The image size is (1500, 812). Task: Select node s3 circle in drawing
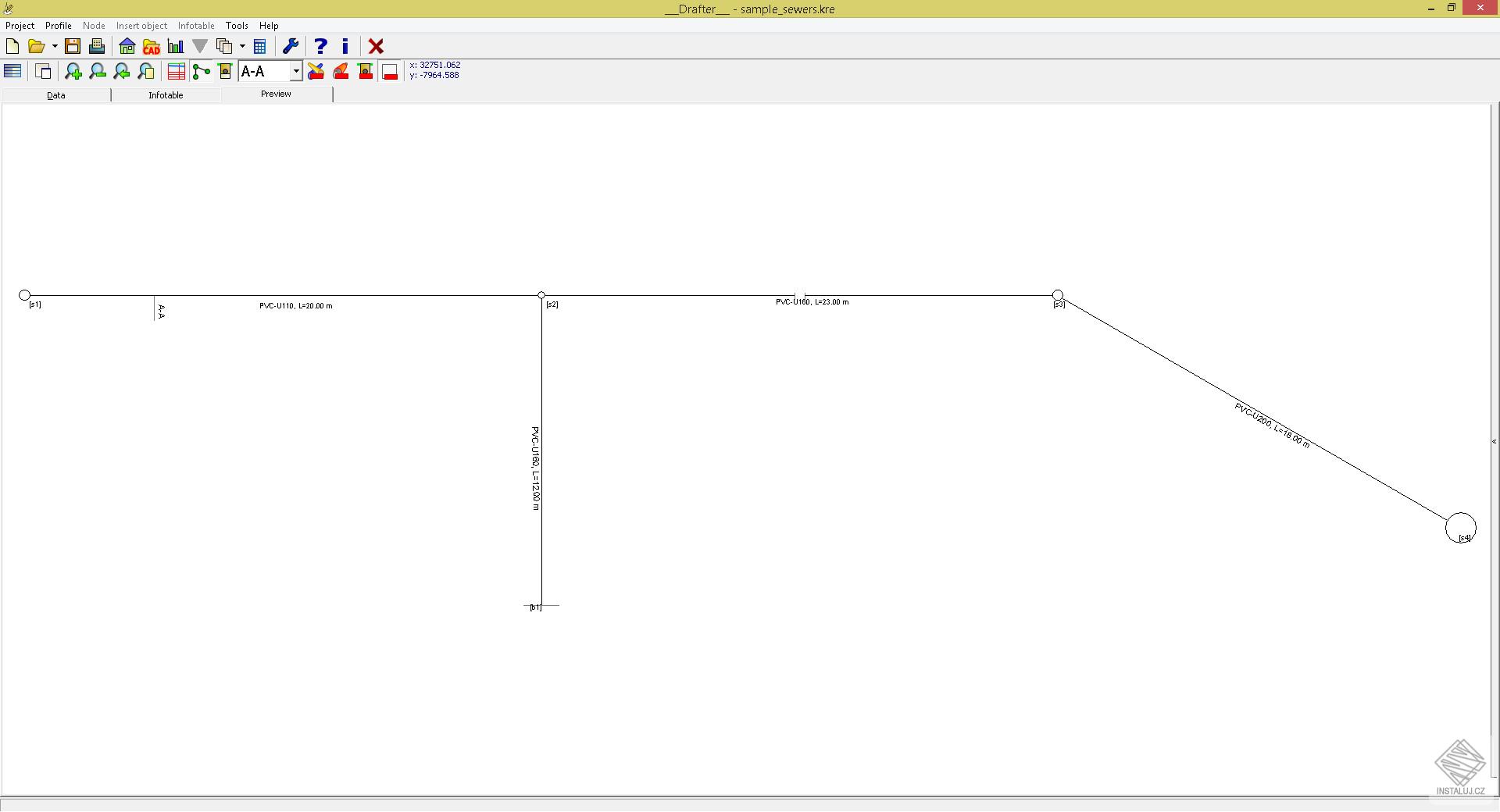[1058, 295]
